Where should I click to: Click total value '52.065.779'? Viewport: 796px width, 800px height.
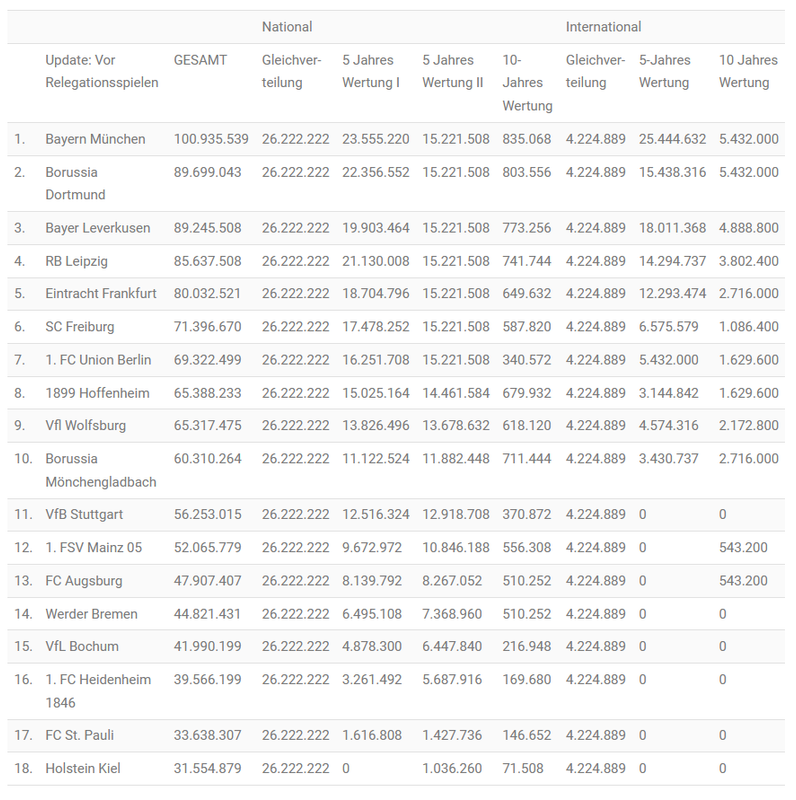coord(207,547)
